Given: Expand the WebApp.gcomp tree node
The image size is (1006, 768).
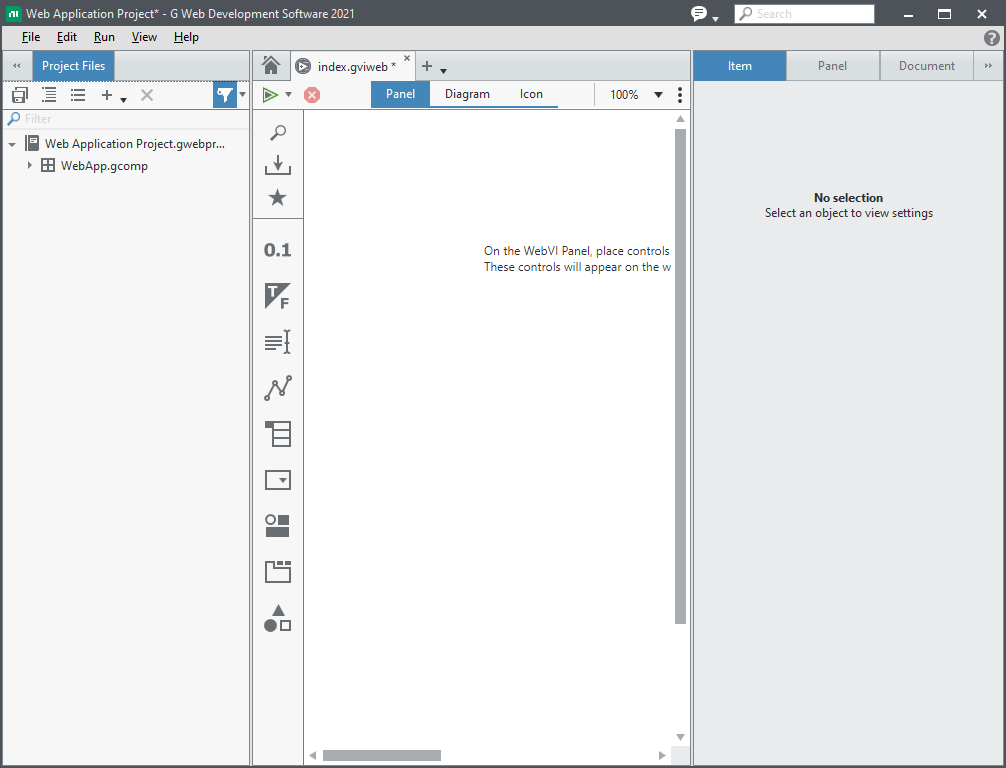Looking at the screenshot, I should (30, 166).
